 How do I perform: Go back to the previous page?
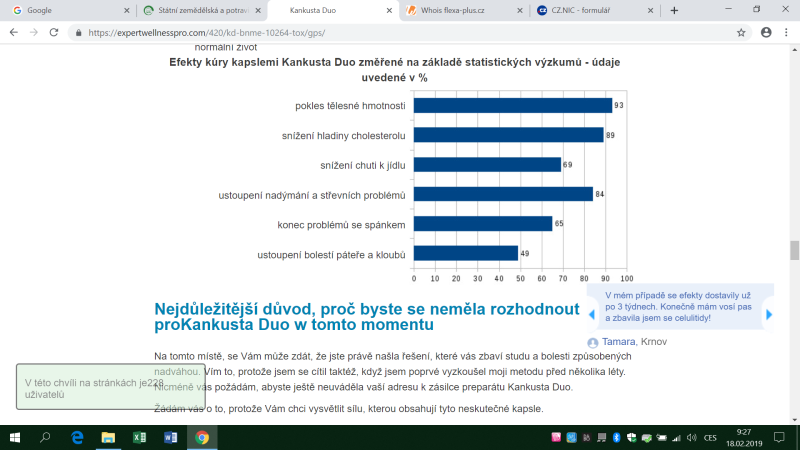pos(14,33)
